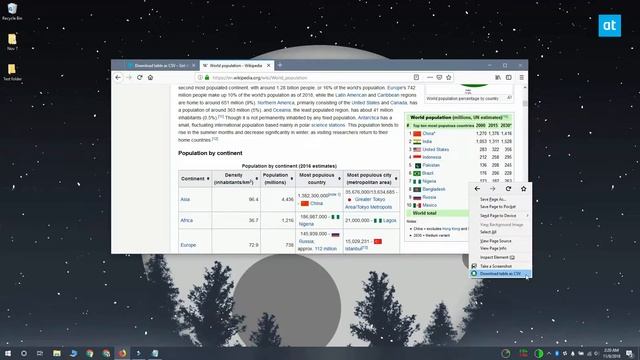Open United States link in sidebar table
Image resolution: width=640 pixels, height=360 pixels.
436,149
